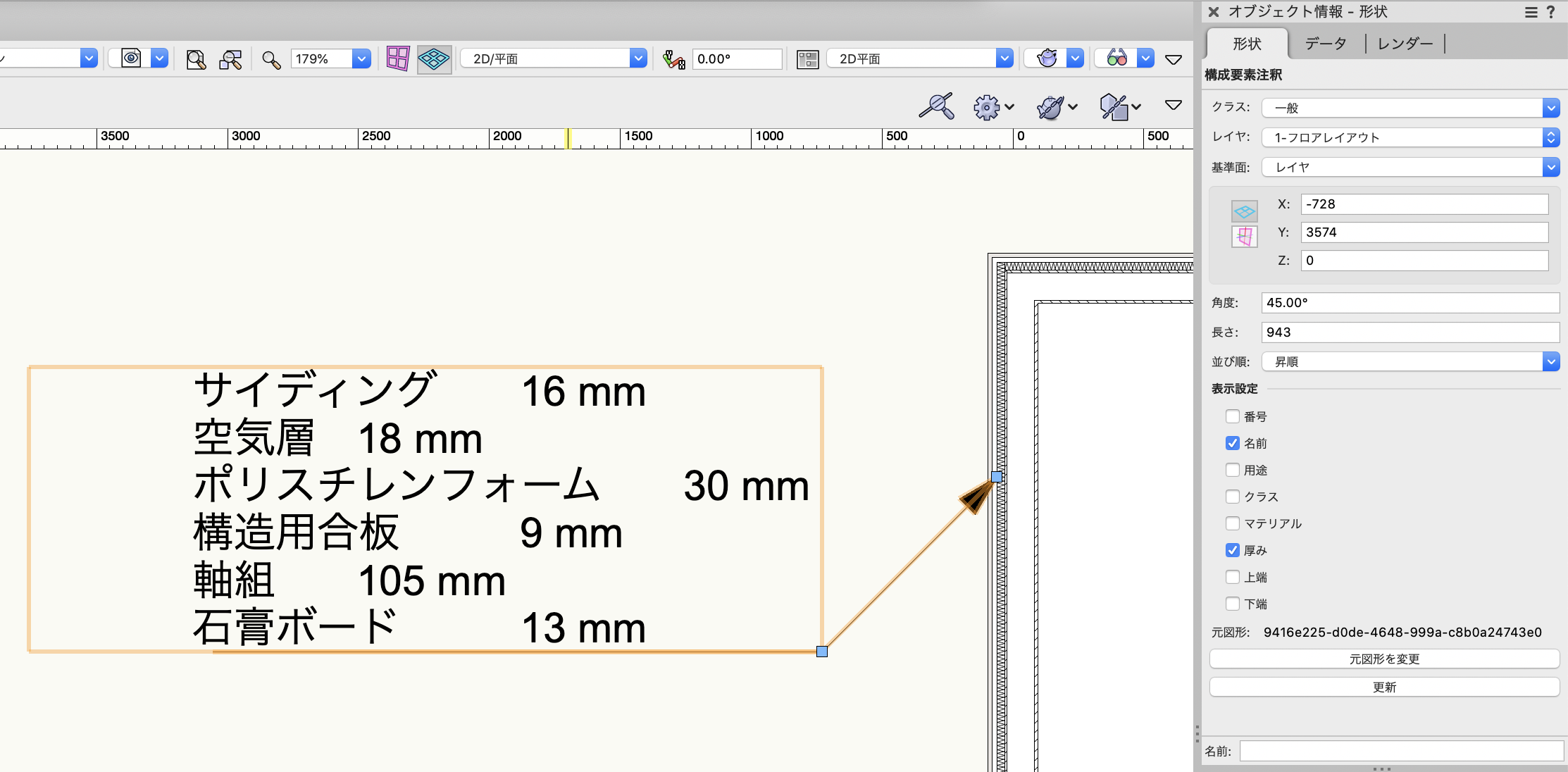Screen dimensions: 1568x772
Task: Open the クラス dropdown showing 一般
Action: tap(1410, 108)
